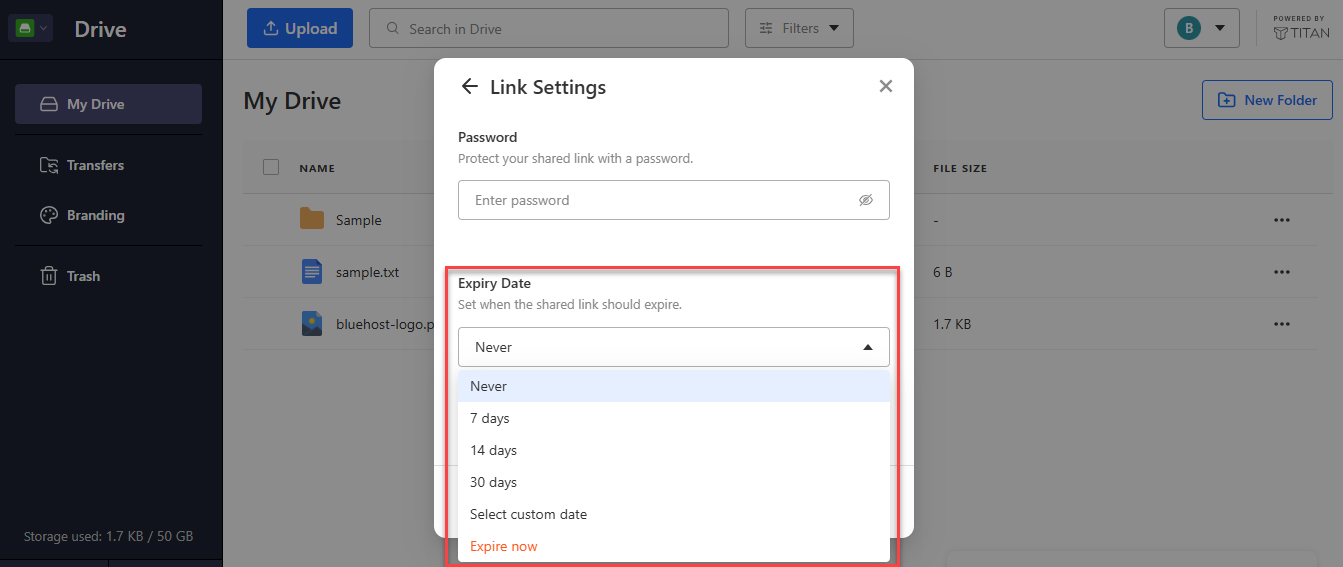Click the Enter password field
Screen dimensions: 1343x567
pos(673,200)
